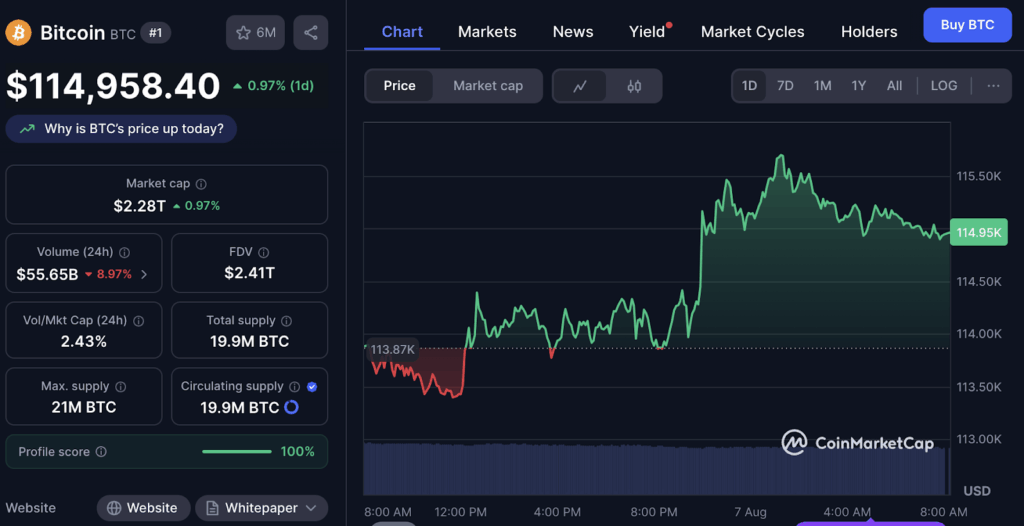Click the verified circulating supply badge
The width and height of the screenshot is (1024, 526).
pos(312,387)
